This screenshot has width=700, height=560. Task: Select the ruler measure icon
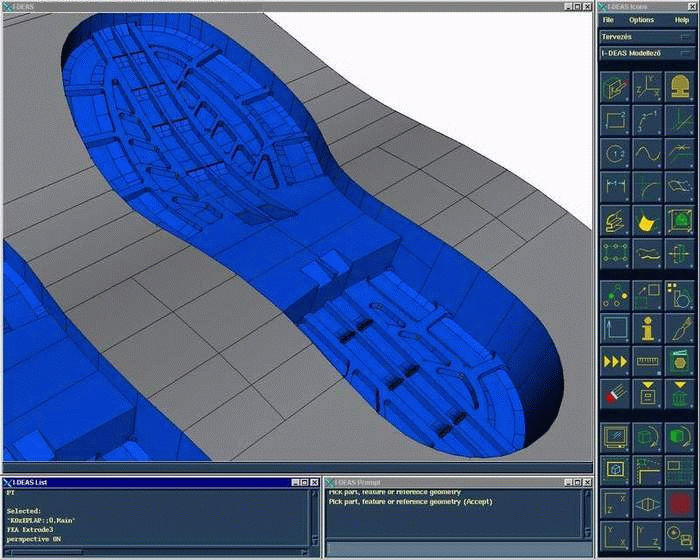647,362
